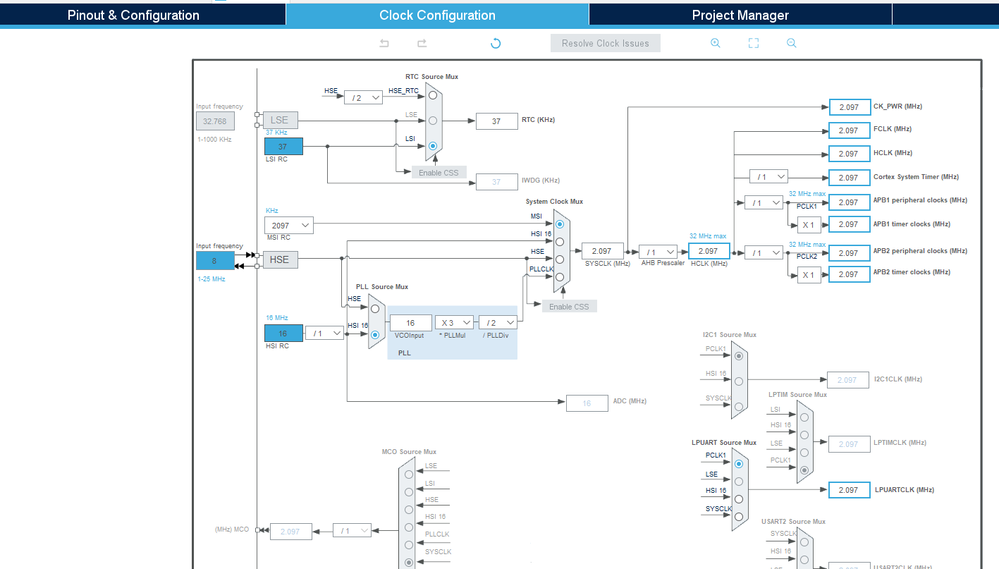Open the AHB Prescaler dropdown
Screen dimensions: 999x569
coord(658,252)
